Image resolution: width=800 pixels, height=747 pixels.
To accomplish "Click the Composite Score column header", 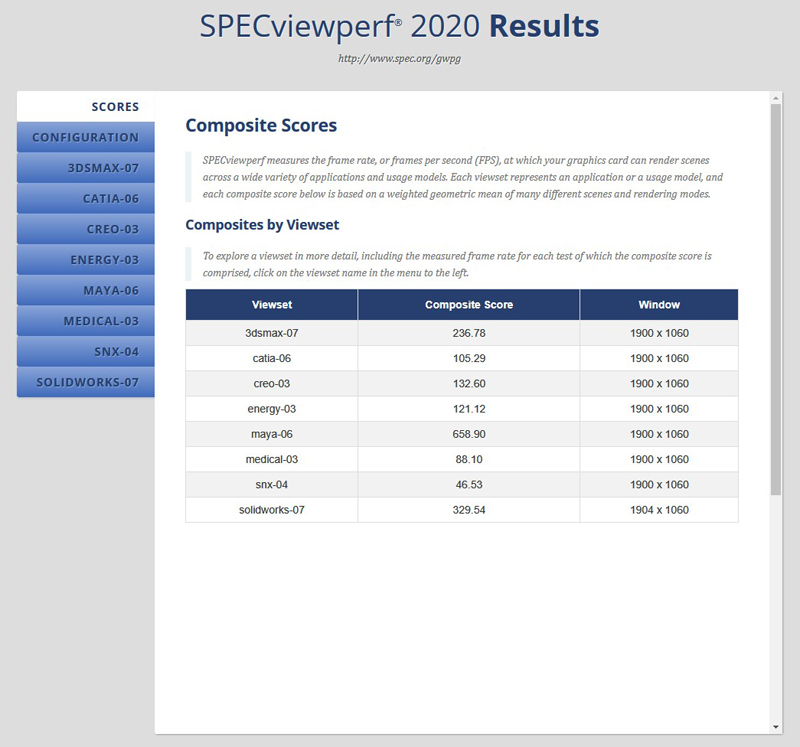I will [x=469, y=305].
